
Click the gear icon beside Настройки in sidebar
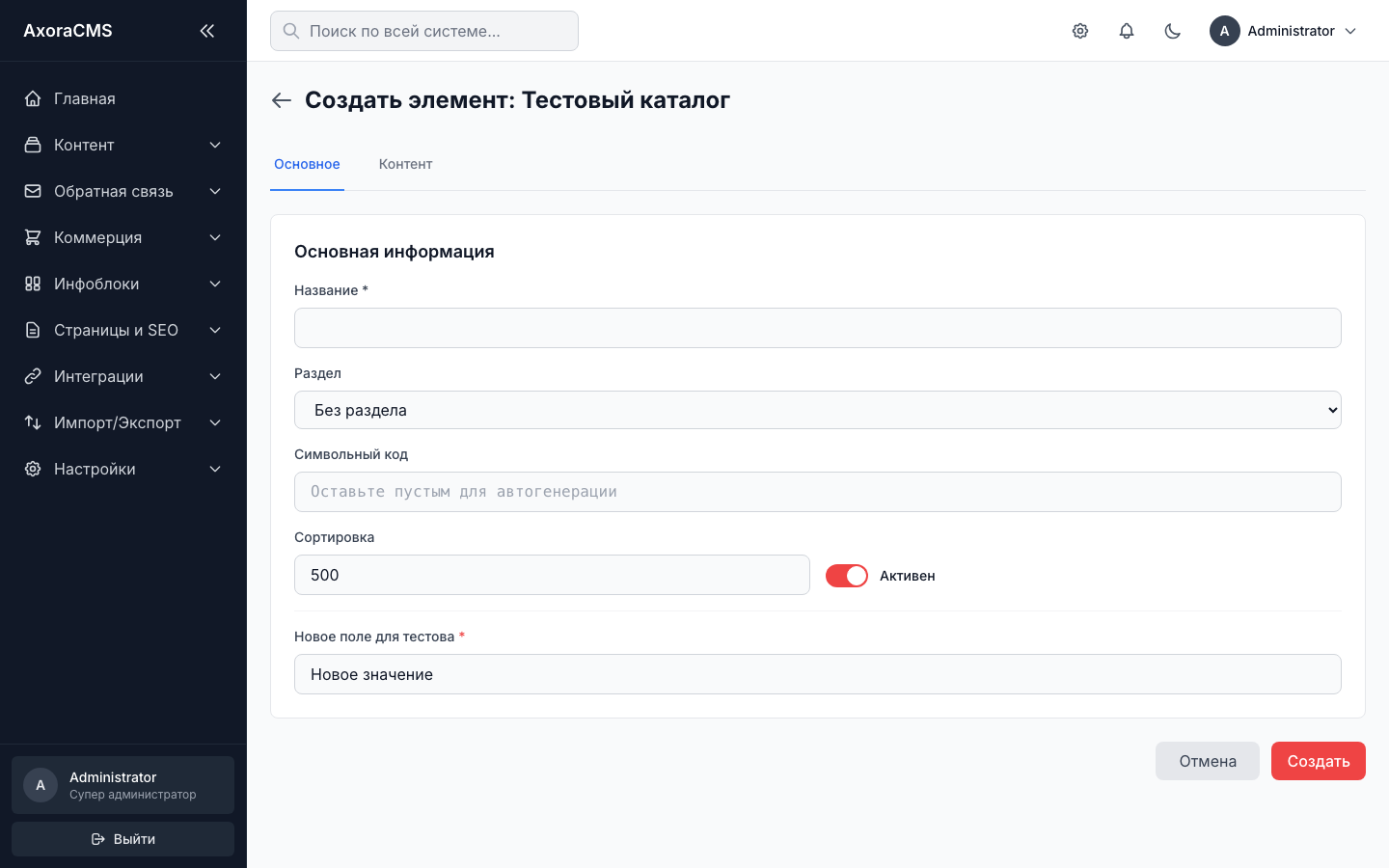pyautogui.click(x=33, y=469)
